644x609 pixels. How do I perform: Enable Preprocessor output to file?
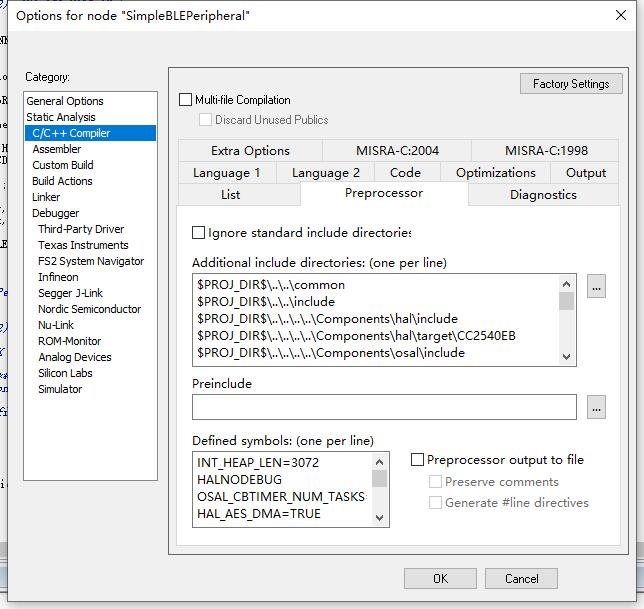(418, 460)
